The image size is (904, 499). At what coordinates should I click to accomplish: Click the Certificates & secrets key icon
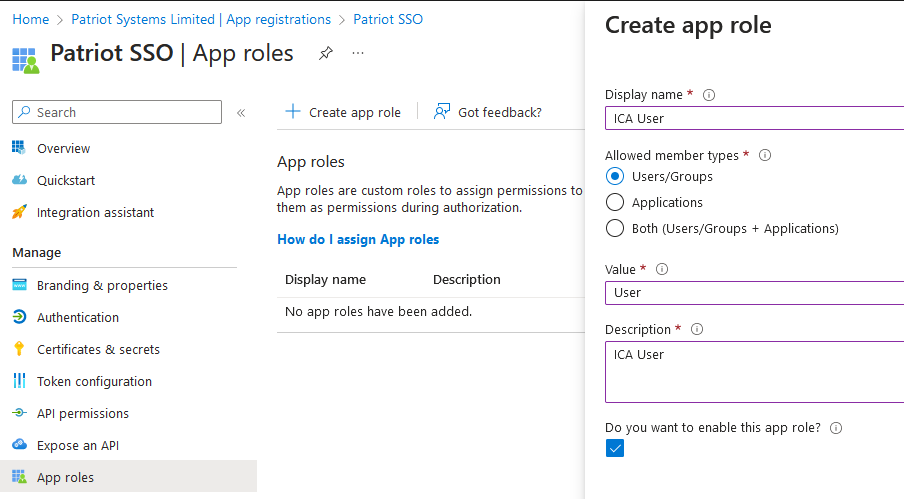click(x=19, y=349)
